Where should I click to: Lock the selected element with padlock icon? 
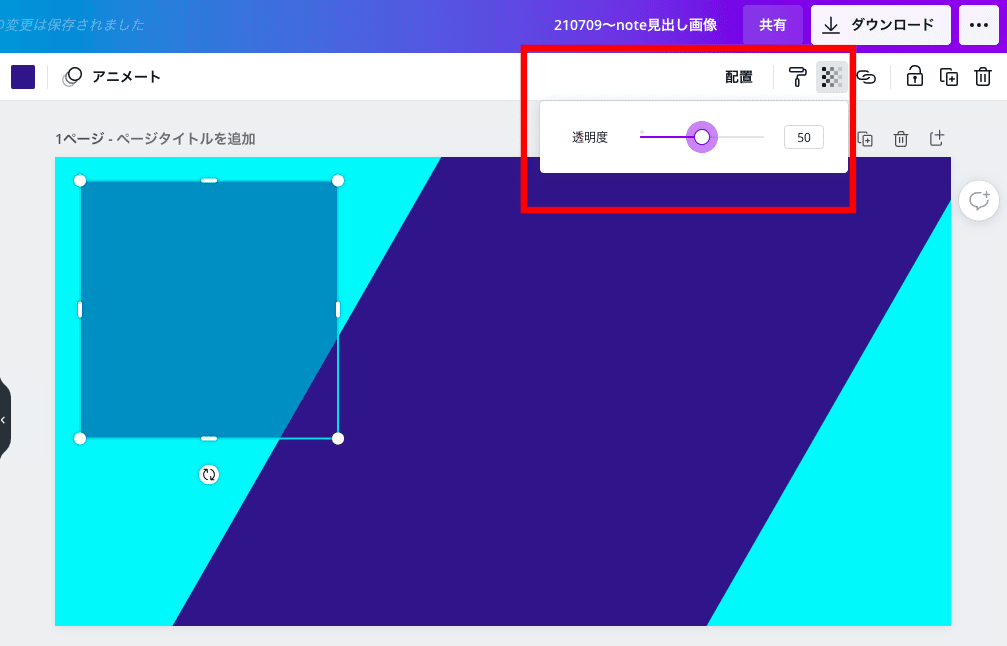915,76
